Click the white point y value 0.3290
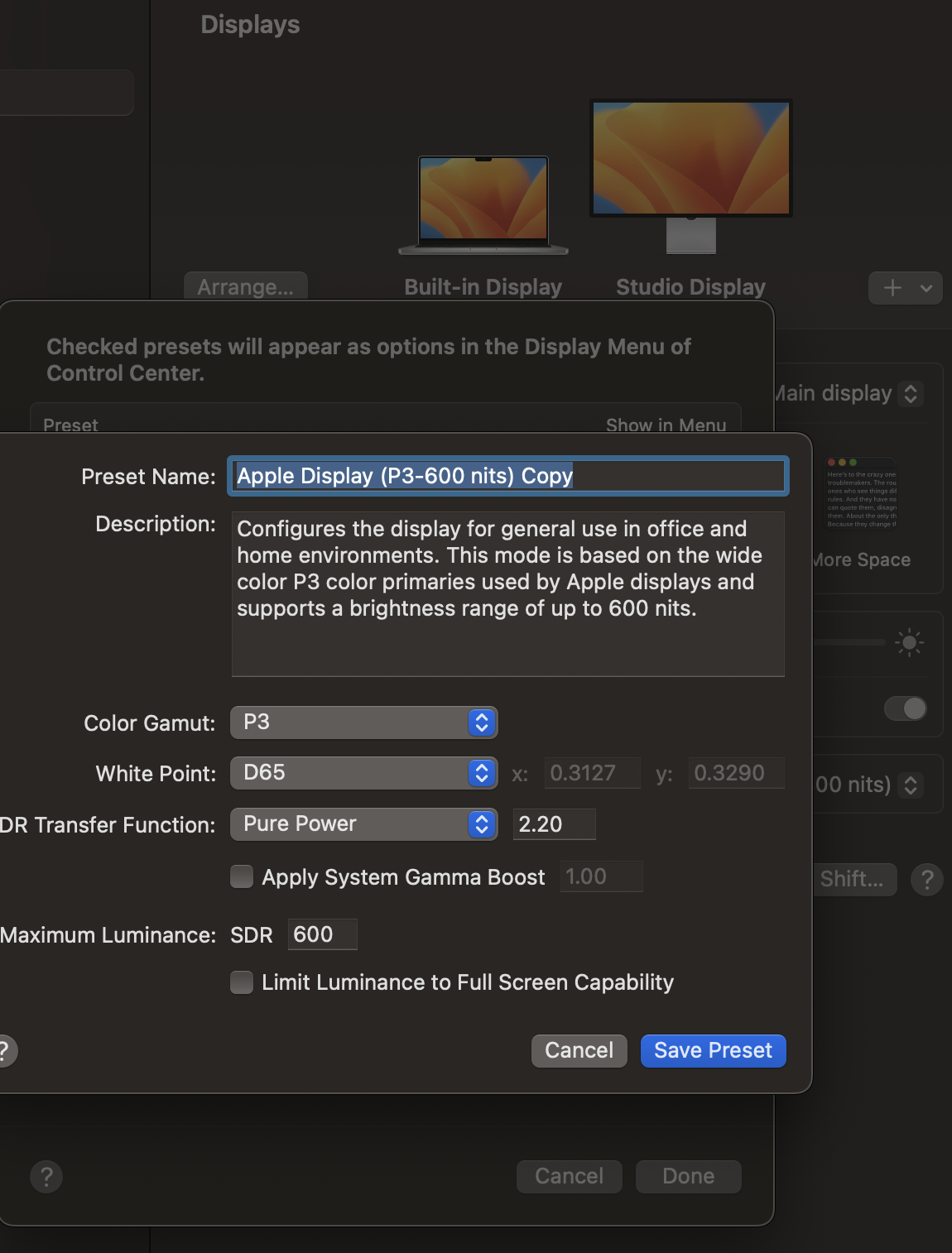The width and height of the screenshot is (952, 1253). tap(736, 773)
